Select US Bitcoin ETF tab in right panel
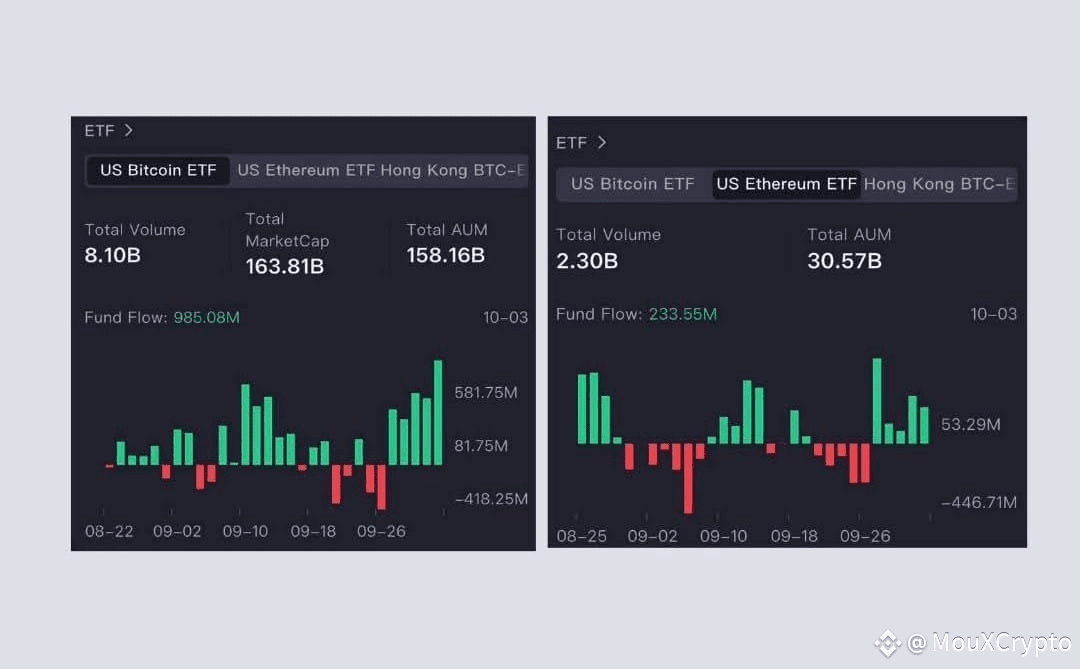1080x669 pixels. [x=633, y=184]
